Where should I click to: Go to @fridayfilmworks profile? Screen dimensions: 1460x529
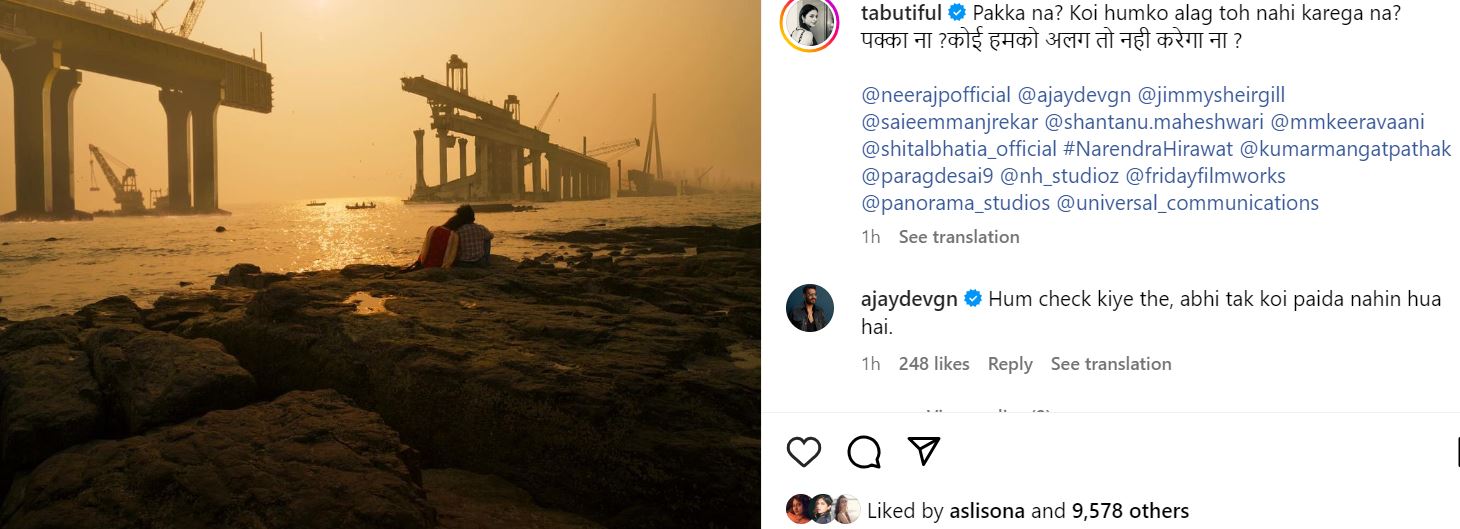pos(1205,176)
